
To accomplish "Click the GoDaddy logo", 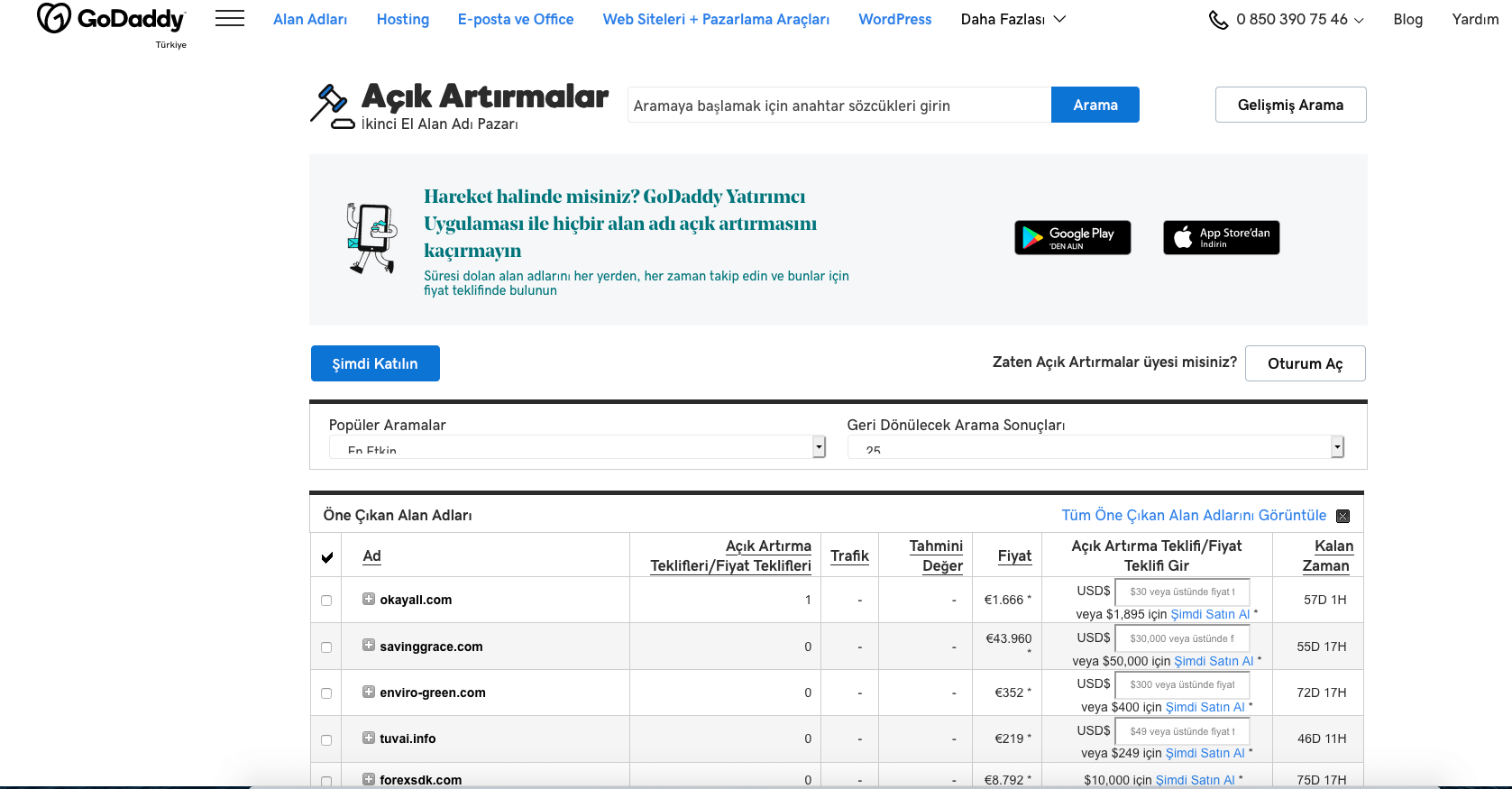I will click(111, 18).
